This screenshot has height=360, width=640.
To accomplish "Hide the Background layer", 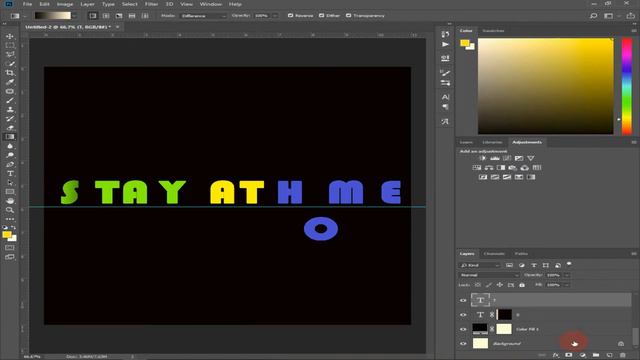I will (x=463, y=343).
